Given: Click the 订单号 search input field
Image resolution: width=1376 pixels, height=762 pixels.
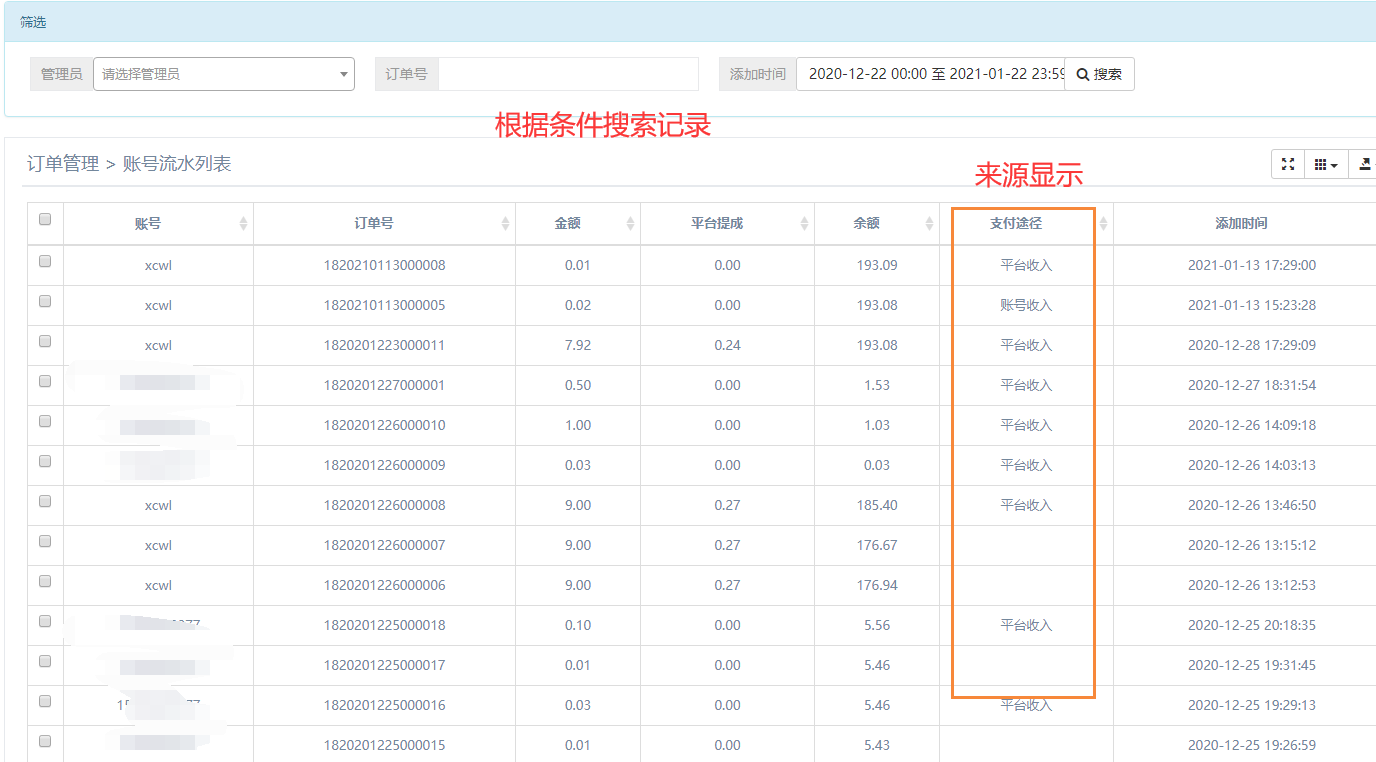Looking at the screenshot, I should pyautogui.click(x=568, y=74).
